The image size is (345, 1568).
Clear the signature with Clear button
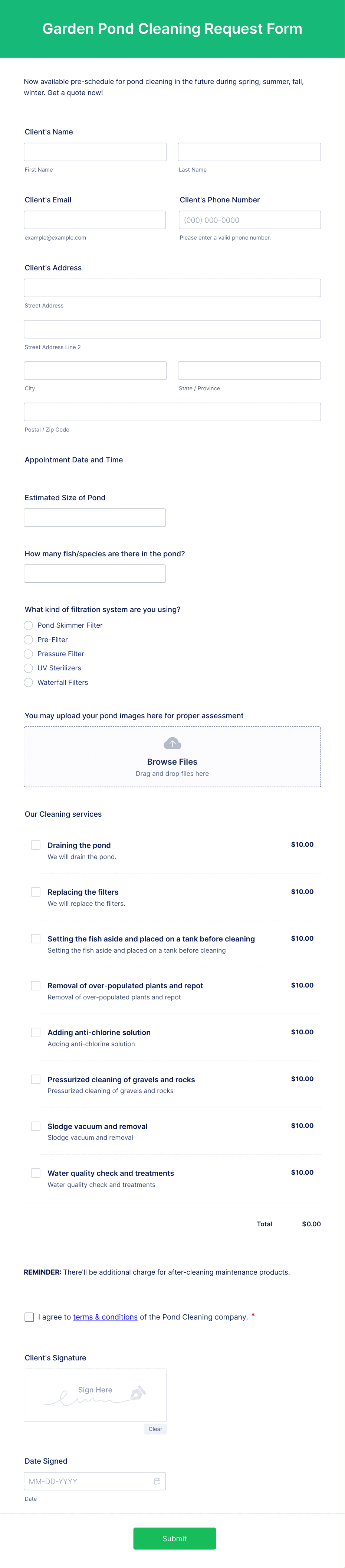155,1429
